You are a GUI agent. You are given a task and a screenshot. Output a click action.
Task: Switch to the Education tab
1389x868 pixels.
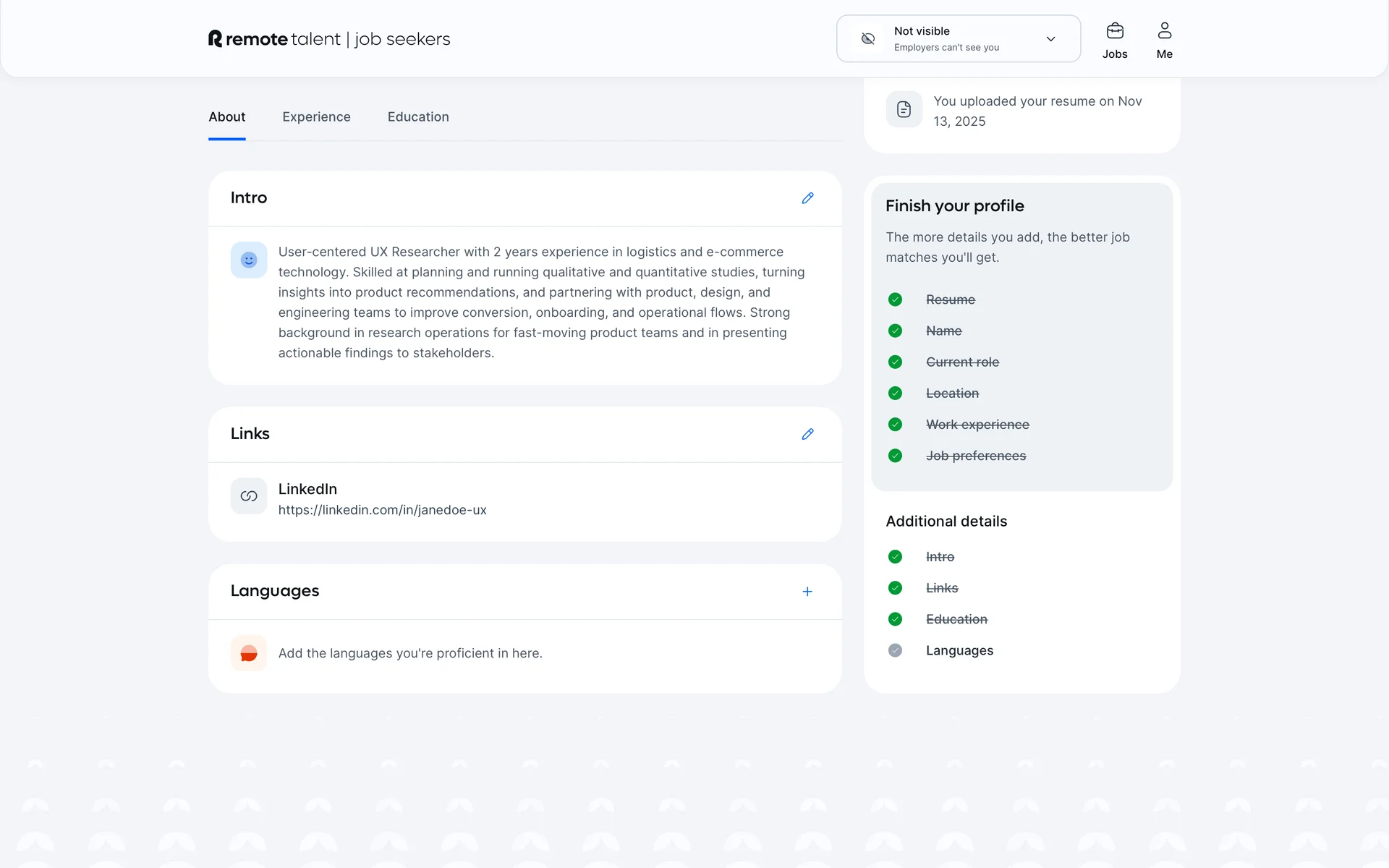[x=418, y=117]
